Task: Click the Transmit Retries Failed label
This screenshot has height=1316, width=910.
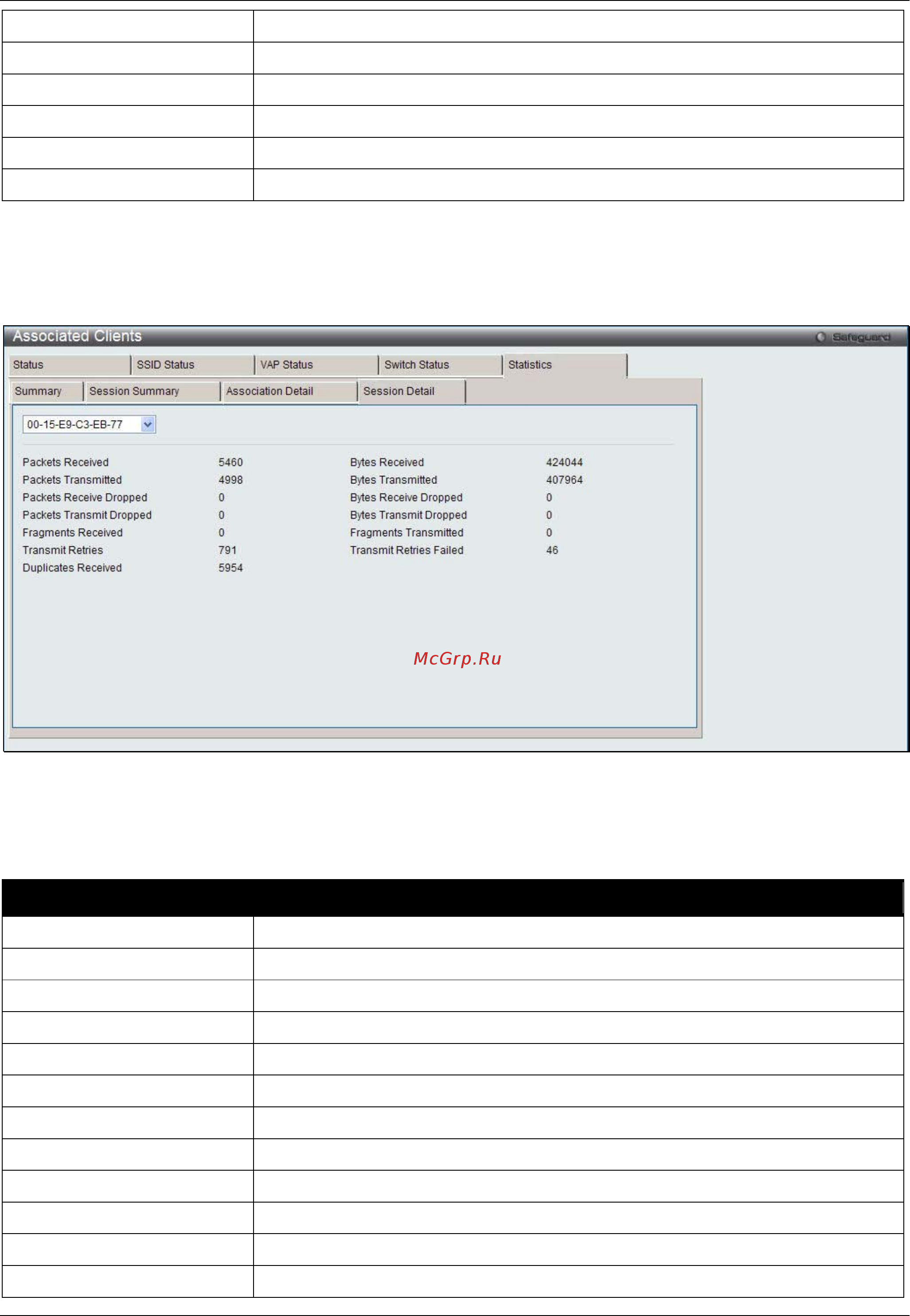Action: 406,550
